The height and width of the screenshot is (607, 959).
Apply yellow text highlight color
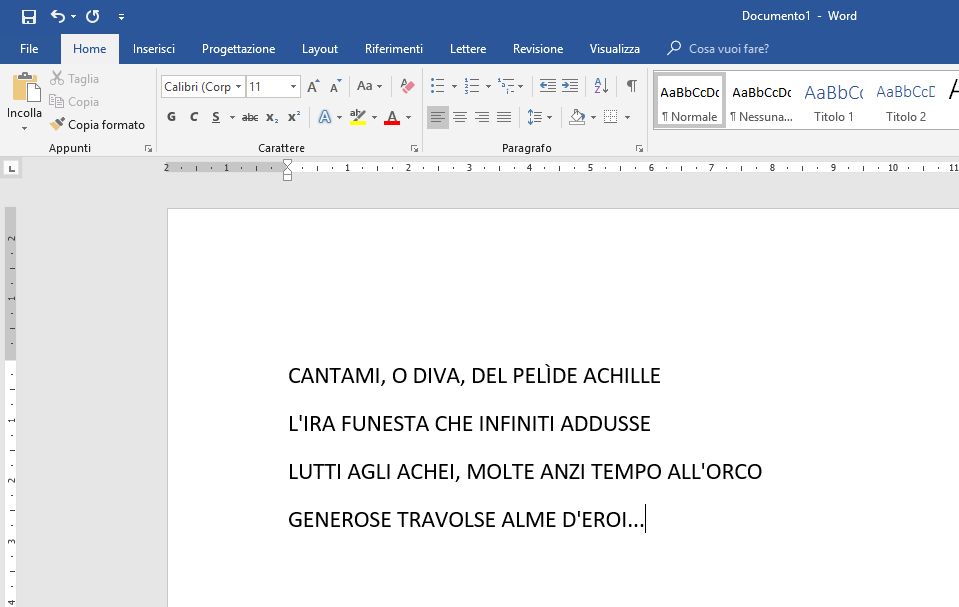click(358, 117)
